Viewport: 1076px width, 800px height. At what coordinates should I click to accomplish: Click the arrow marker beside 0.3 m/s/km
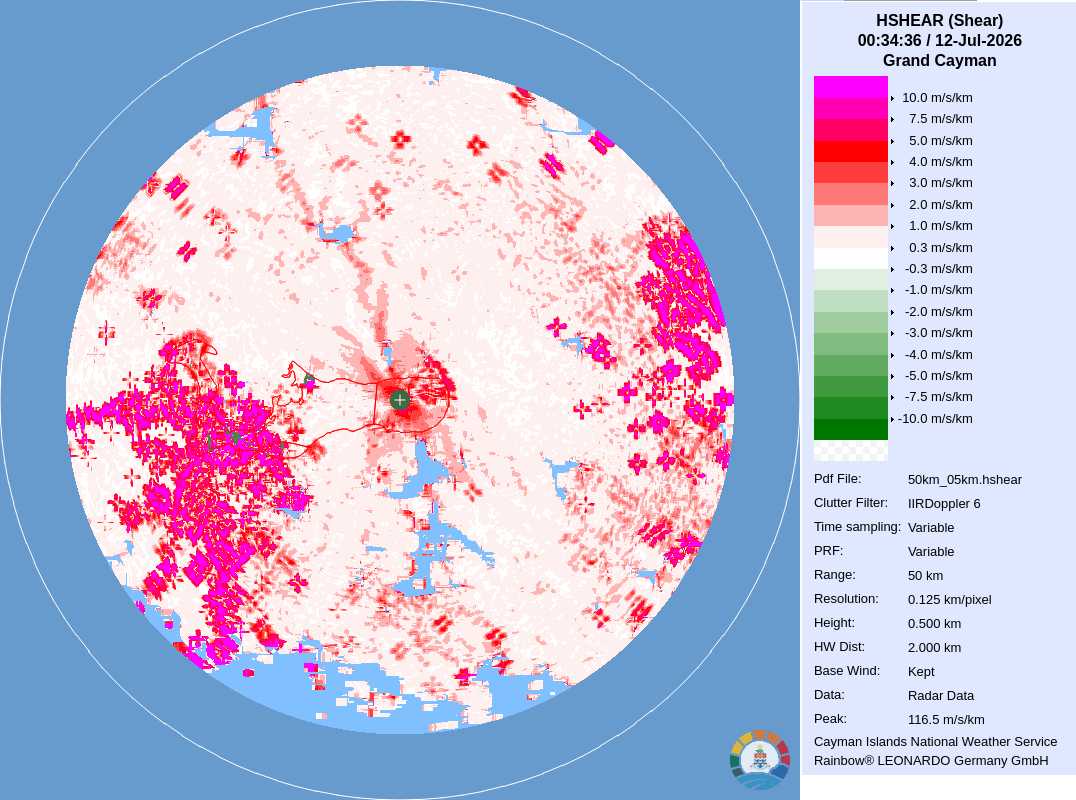(x=892, y=248)
